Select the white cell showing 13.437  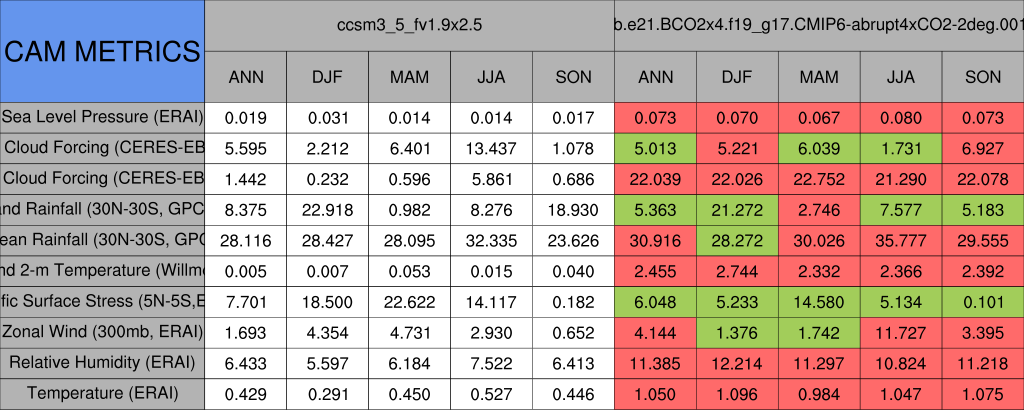click(491, 147)
